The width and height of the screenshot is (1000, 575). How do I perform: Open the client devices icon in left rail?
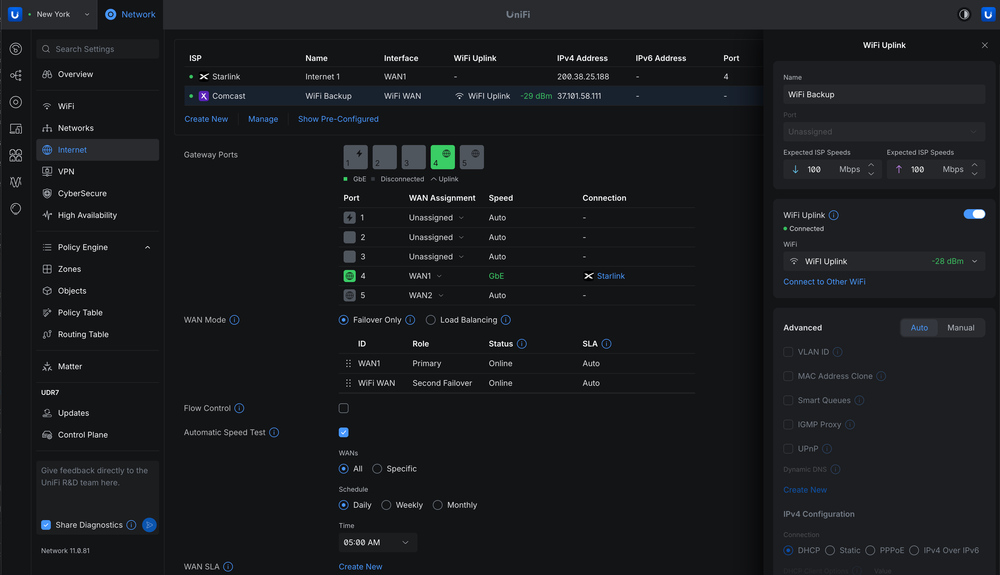16,129
